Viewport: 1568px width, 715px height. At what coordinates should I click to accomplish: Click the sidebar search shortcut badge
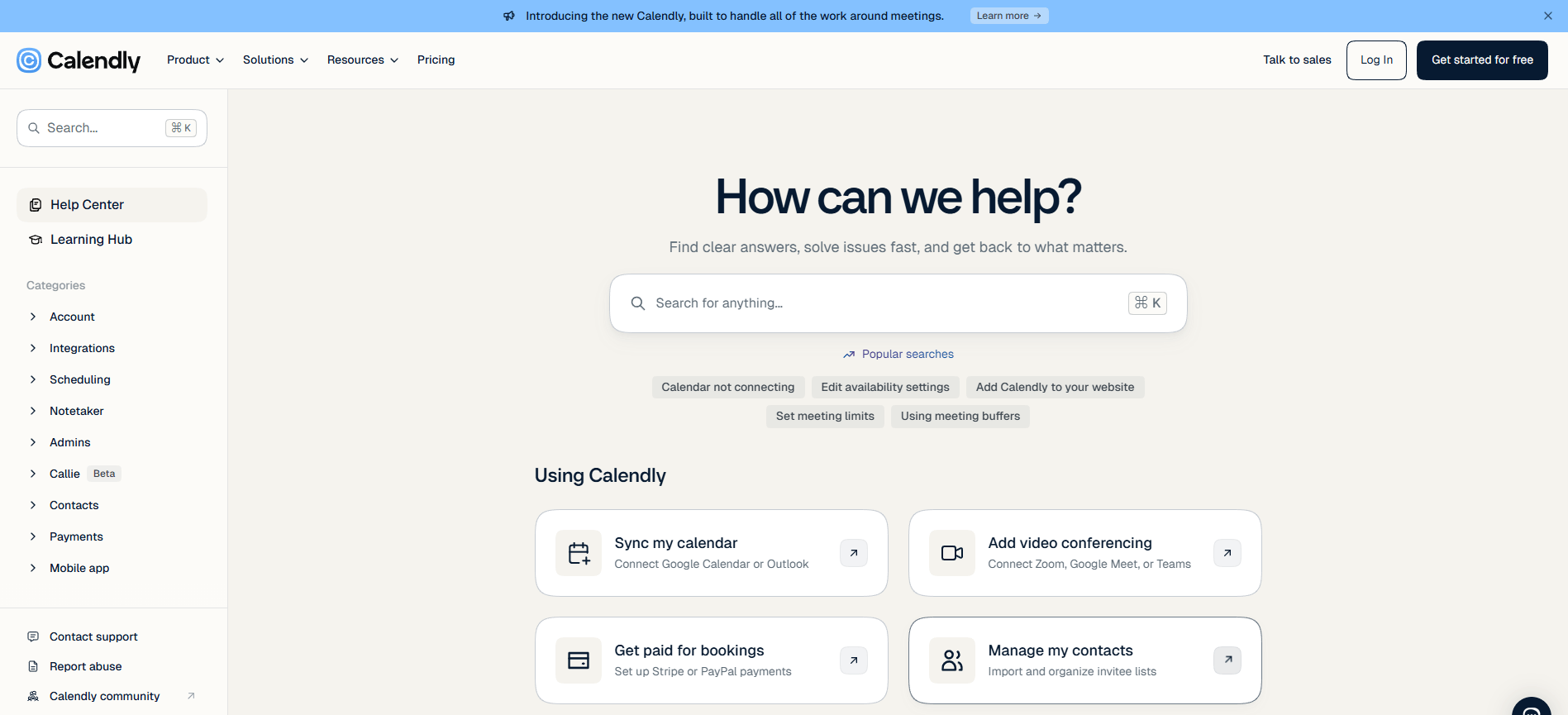coord(181,128)
